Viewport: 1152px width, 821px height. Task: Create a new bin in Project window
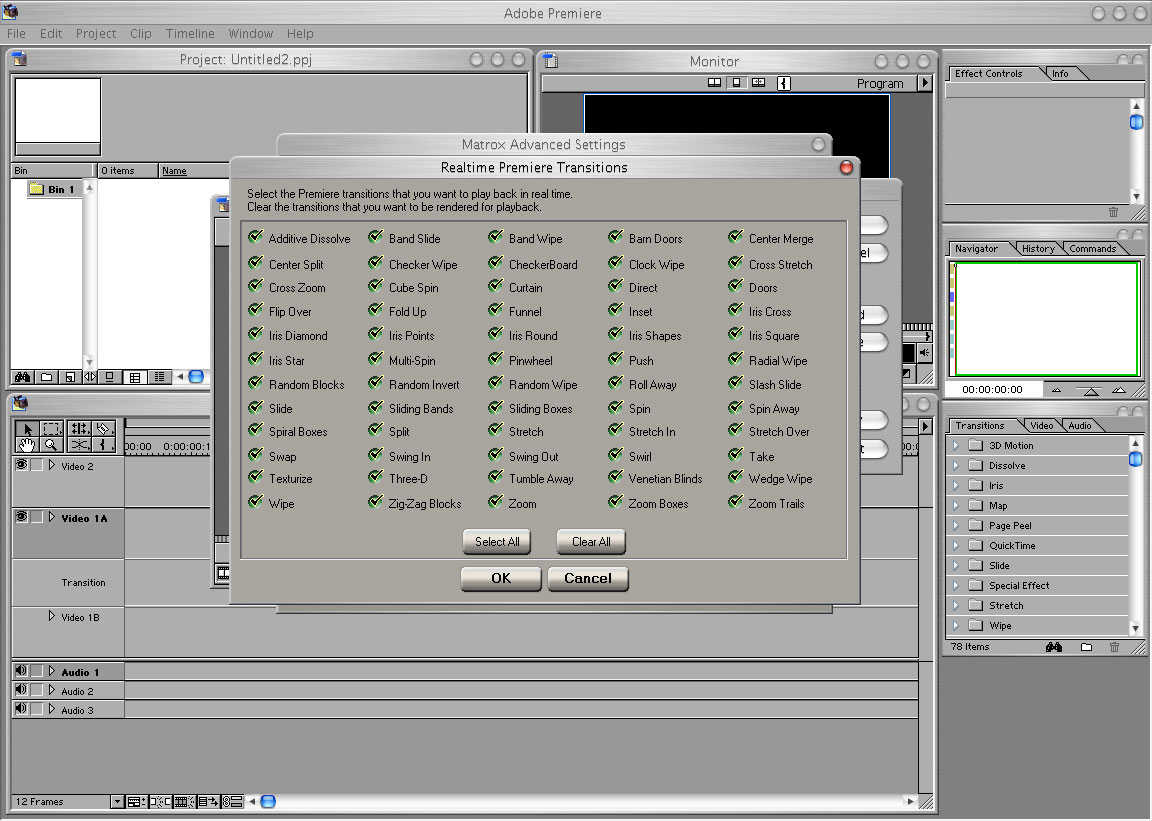click(x=46, y=377)
